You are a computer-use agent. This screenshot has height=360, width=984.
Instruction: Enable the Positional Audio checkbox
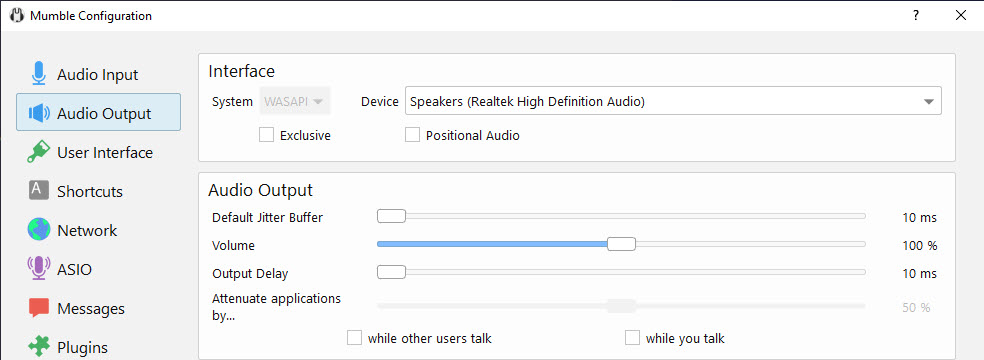pyautogui.click(x=412, y=135)
